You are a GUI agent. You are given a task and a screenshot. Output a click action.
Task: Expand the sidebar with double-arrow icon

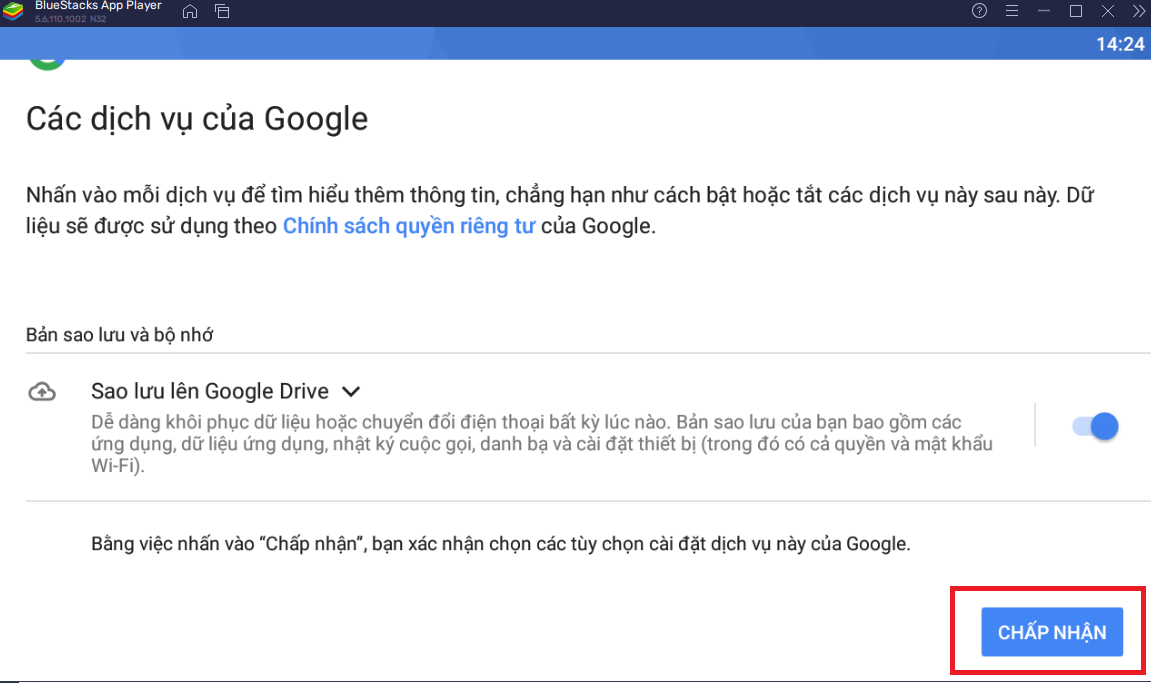(1139, 11)
